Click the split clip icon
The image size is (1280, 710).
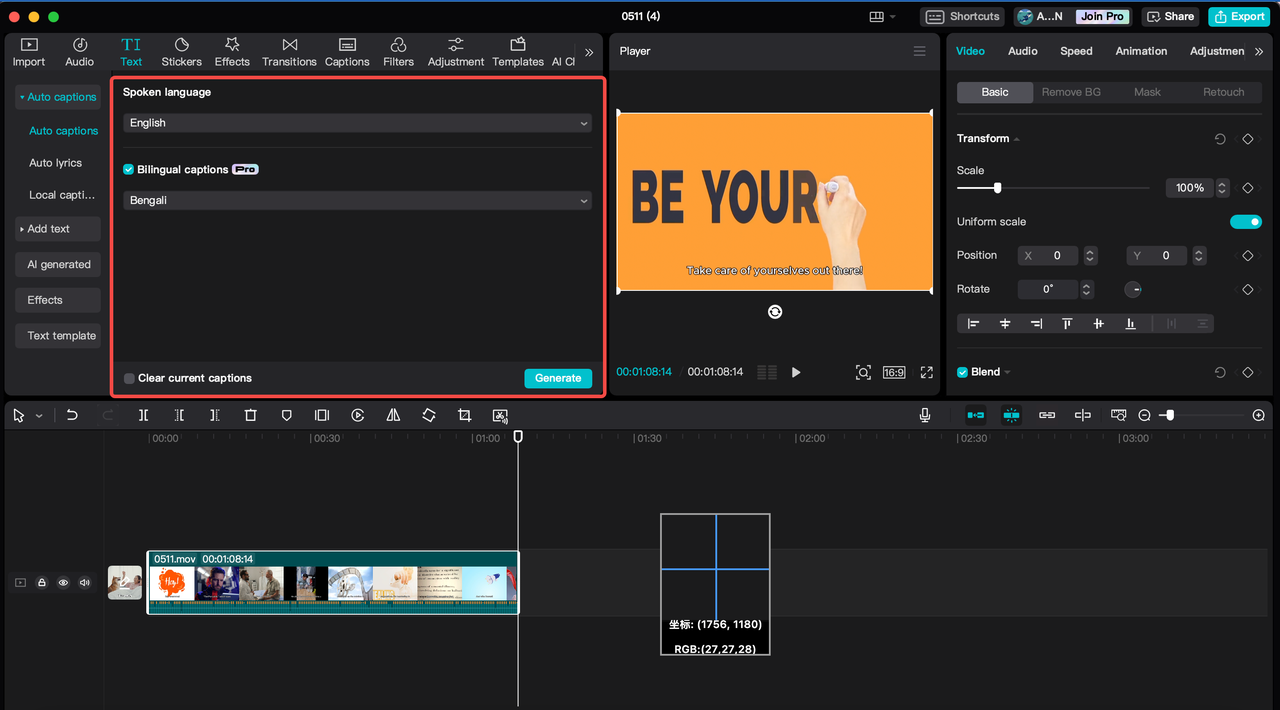point(143,415)
